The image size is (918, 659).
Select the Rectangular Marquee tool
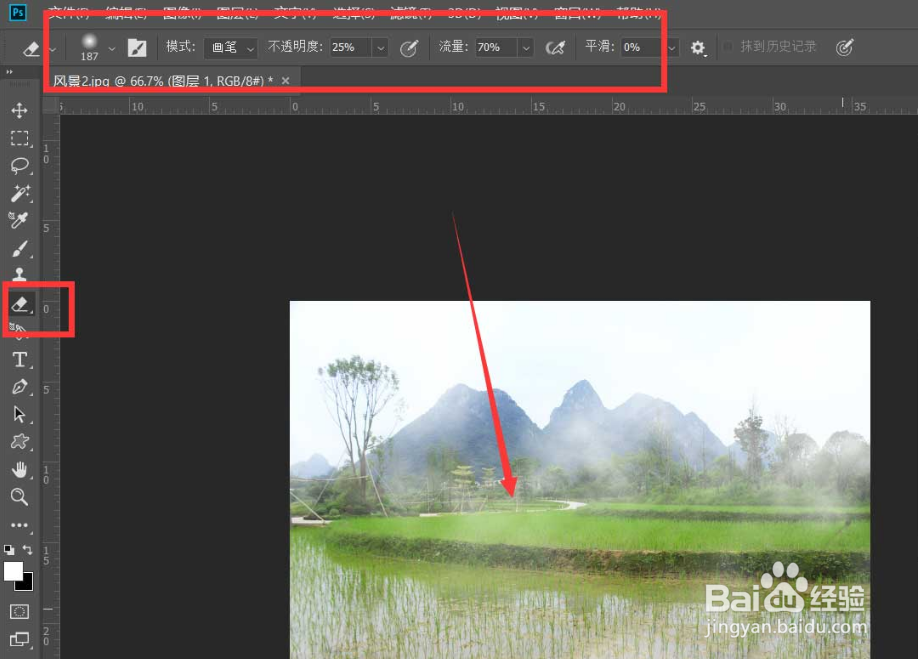[x=19, y=138]
